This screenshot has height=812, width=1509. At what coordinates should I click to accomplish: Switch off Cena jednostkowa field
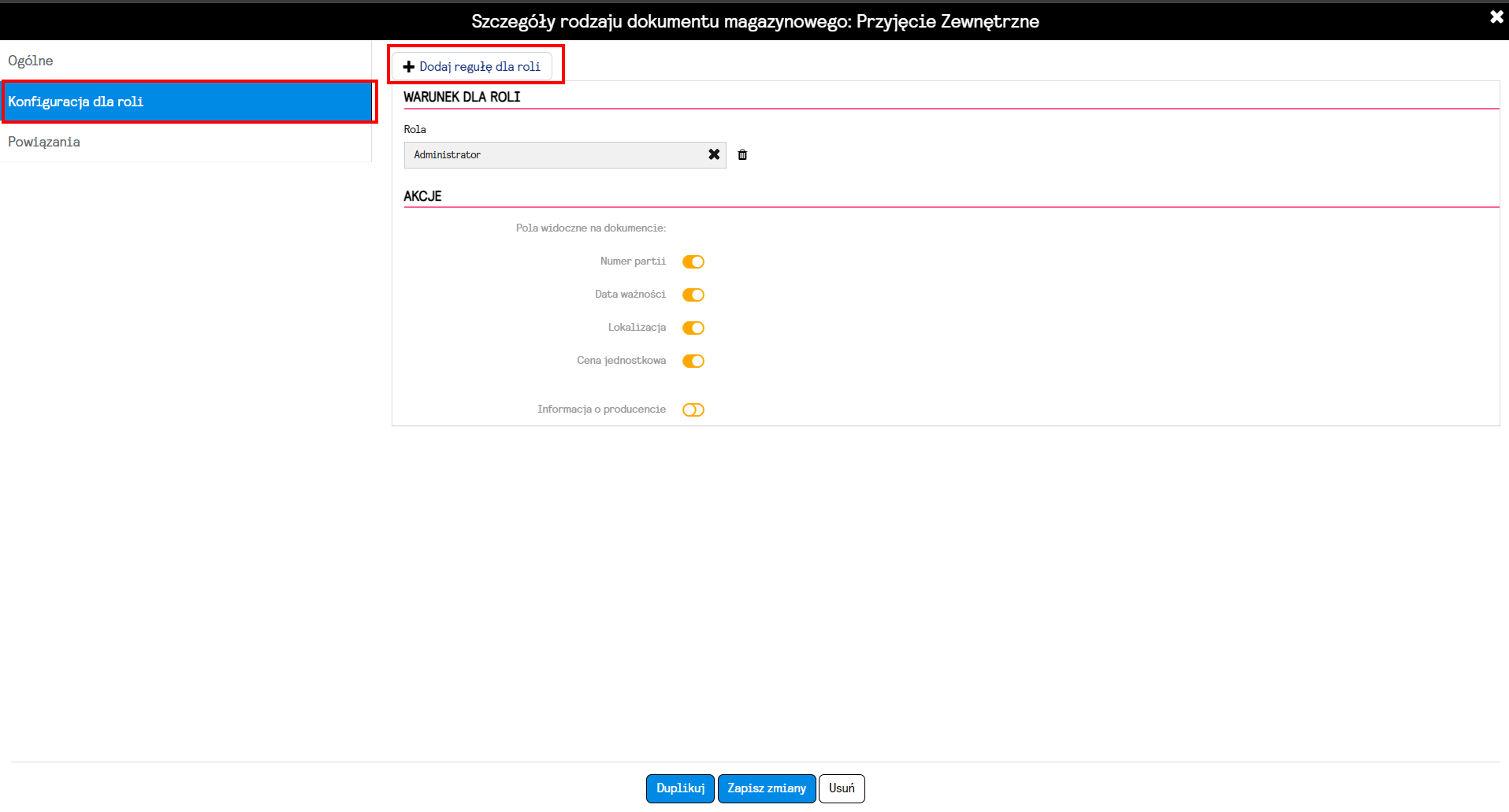[693, 361]
